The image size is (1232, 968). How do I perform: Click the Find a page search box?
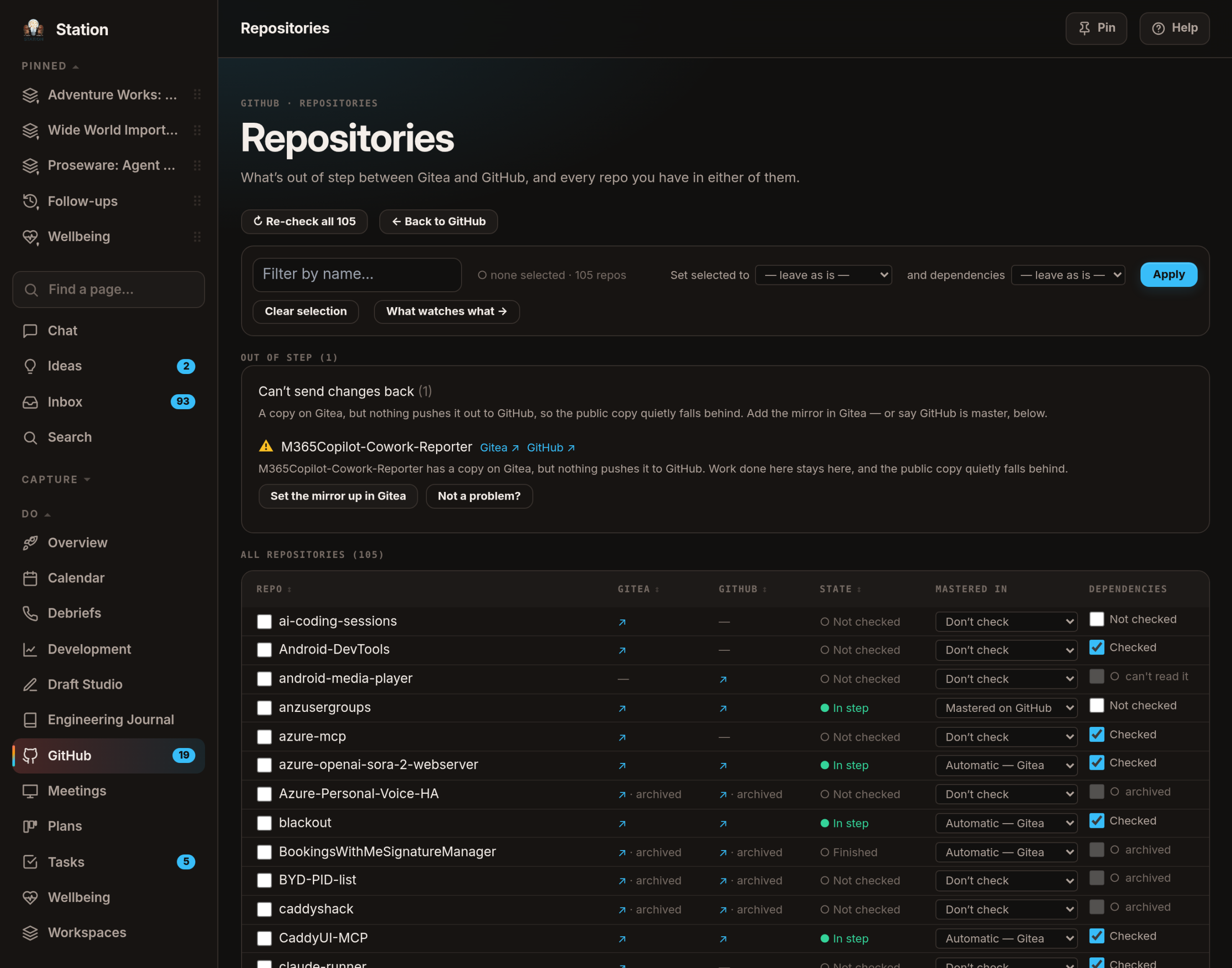tap(109, 290)
